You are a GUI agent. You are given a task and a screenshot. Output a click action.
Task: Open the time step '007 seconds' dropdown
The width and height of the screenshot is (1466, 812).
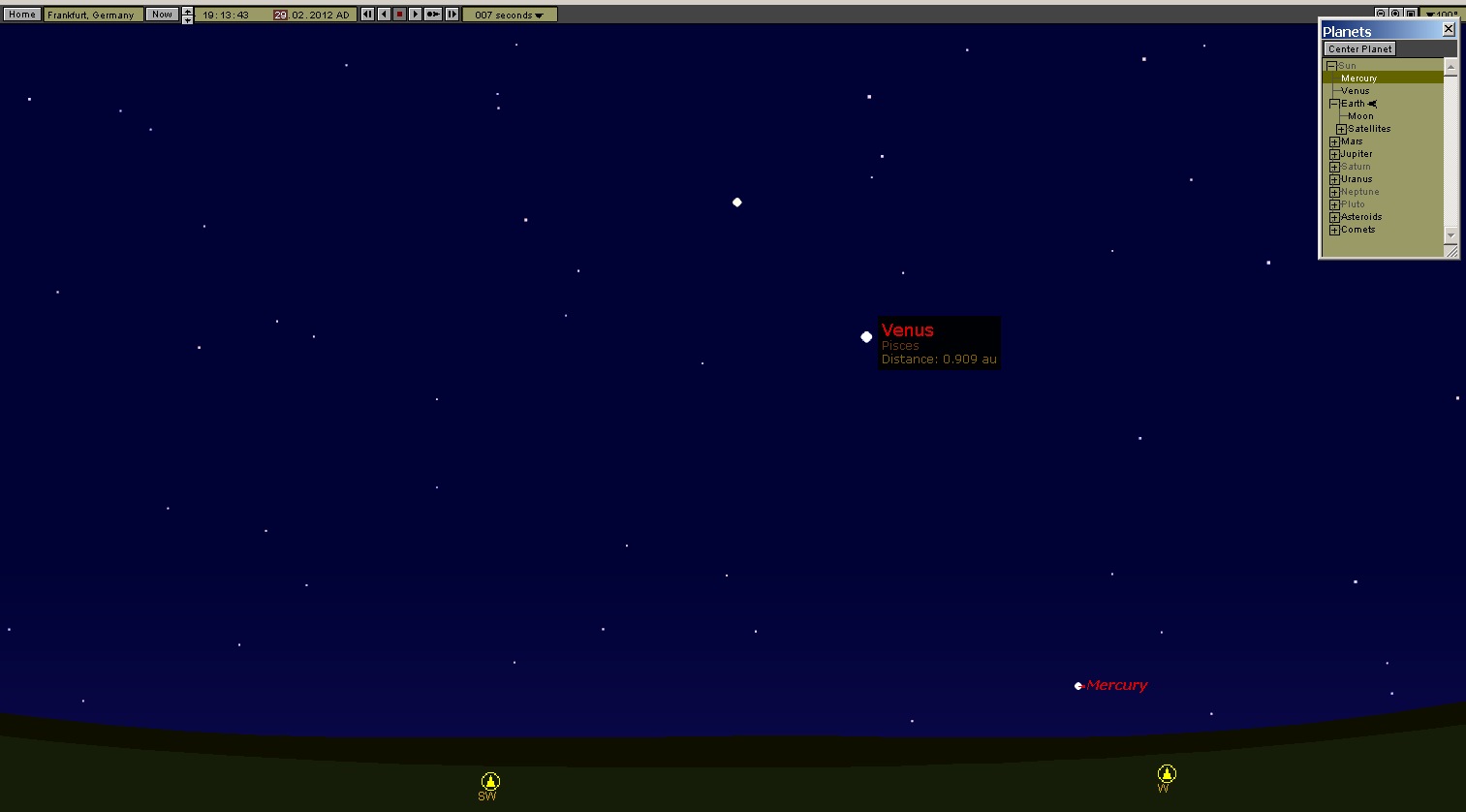(510, 15)
